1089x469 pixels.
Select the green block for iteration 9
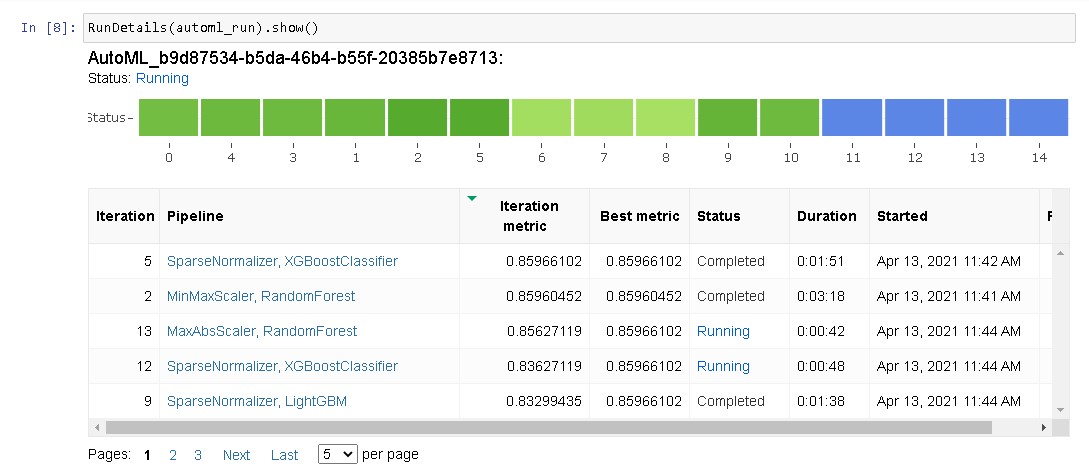click(728, 117)
